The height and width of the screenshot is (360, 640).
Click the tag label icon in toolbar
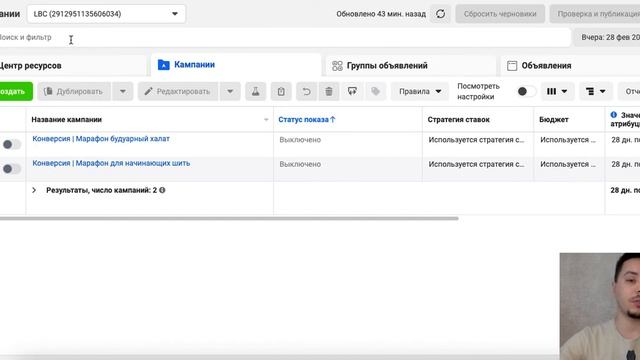point(376,91)
